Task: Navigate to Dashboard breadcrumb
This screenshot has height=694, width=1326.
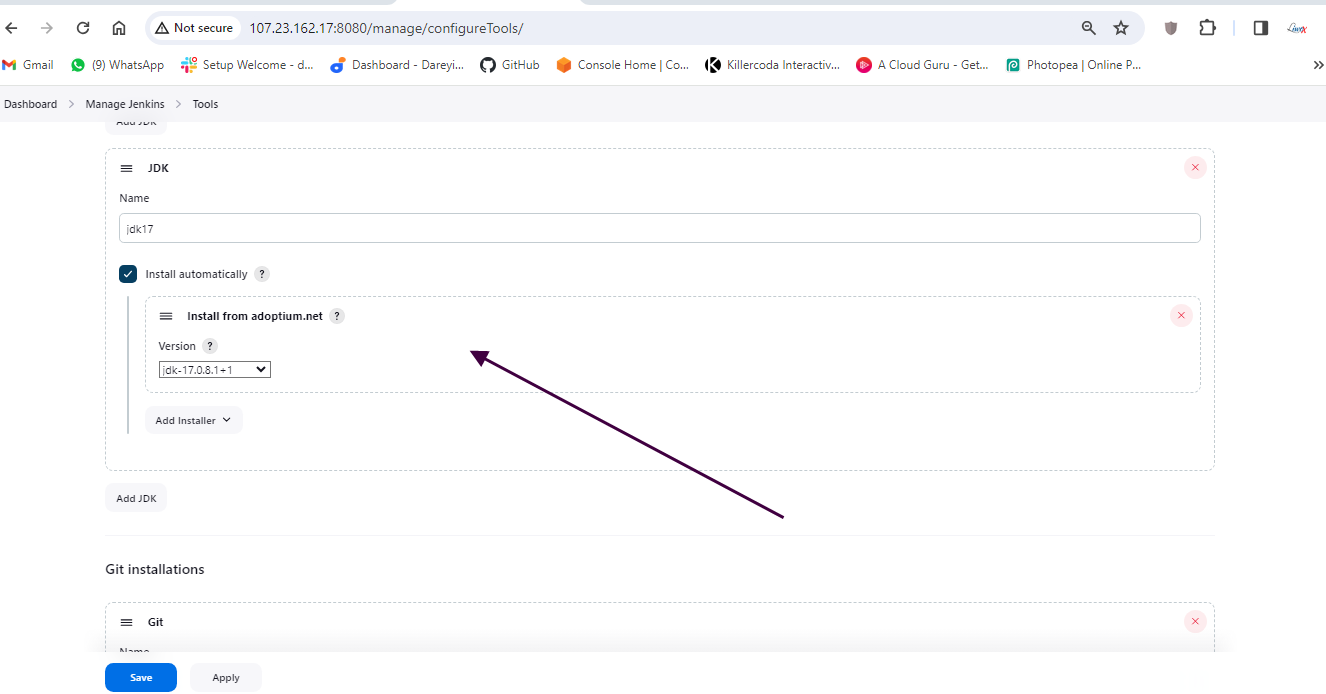Action: point(31,104)
